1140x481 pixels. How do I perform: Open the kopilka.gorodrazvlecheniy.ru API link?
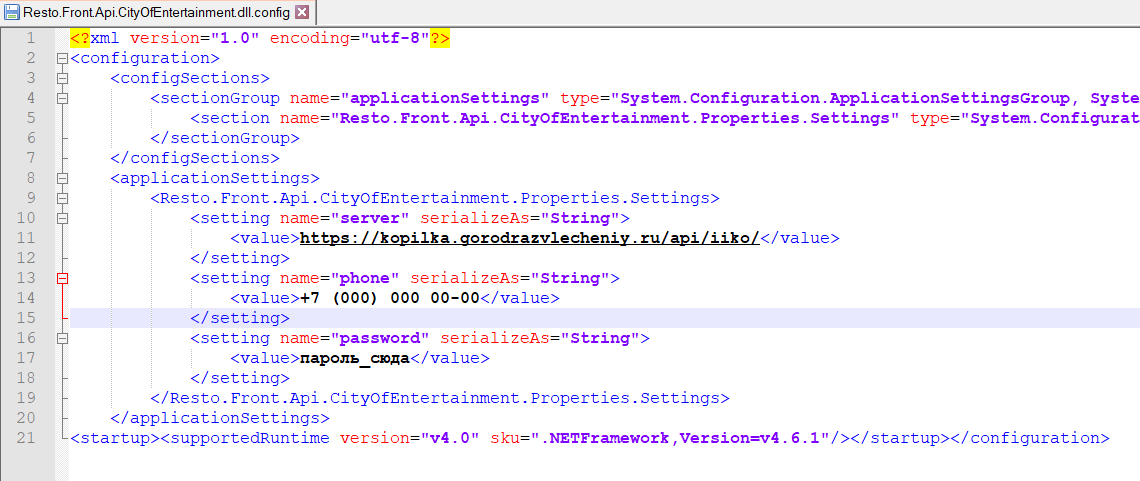point(530,238)
